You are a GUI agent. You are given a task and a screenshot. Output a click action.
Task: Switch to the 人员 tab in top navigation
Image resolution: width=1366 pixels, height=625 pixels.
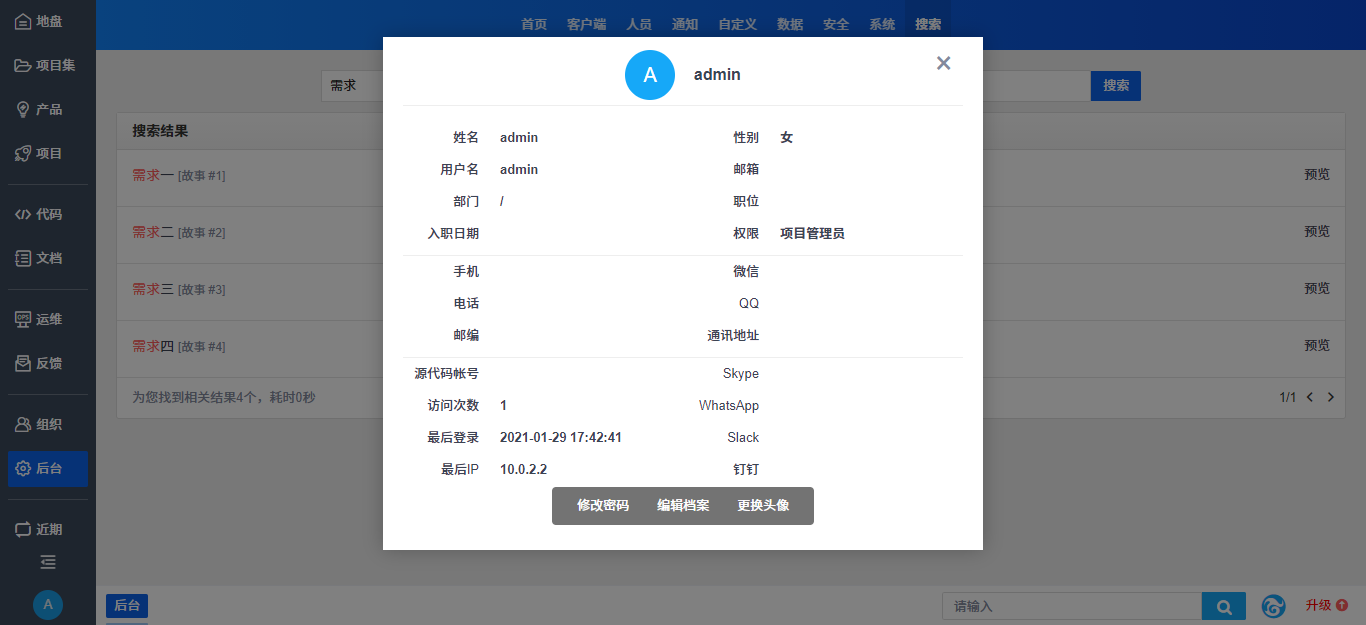pyautogui.click(x=639, y=24)
